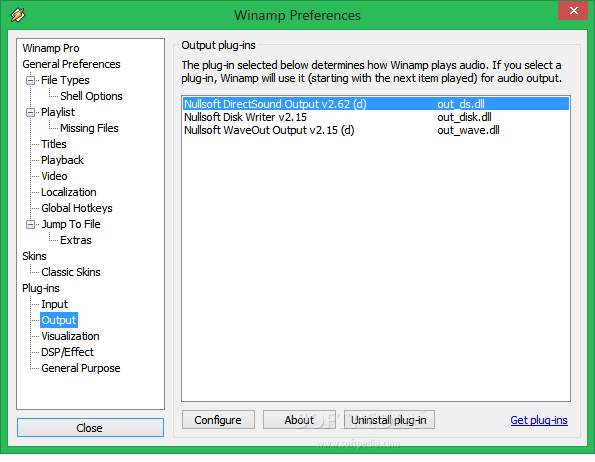Select Localization in the tree
Viewport: 595px width, 462px height.
coord(69,192)
